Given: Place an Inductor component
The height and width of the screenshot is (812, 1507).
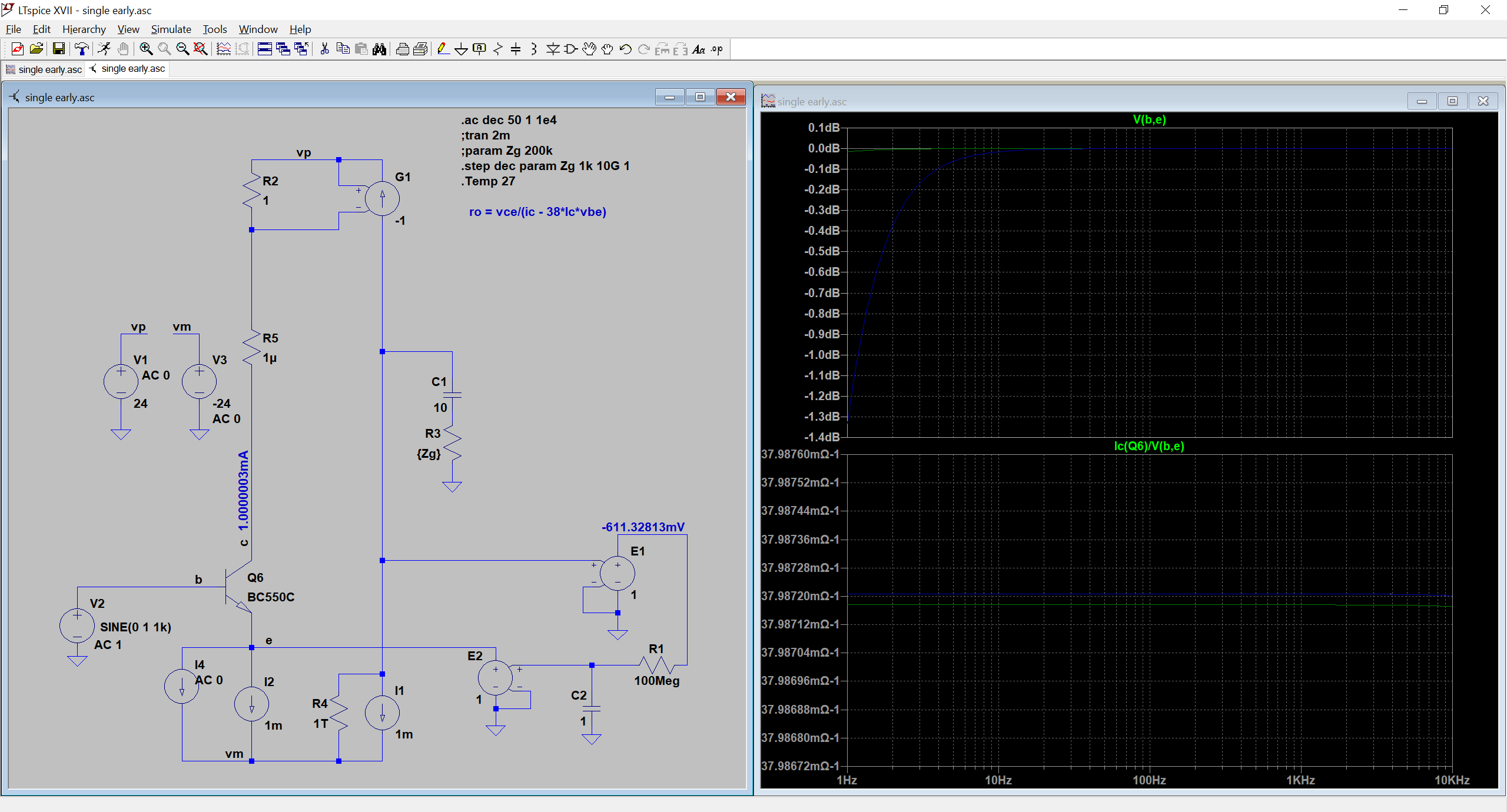Looking at the screenshot, I should coord(534,49).
